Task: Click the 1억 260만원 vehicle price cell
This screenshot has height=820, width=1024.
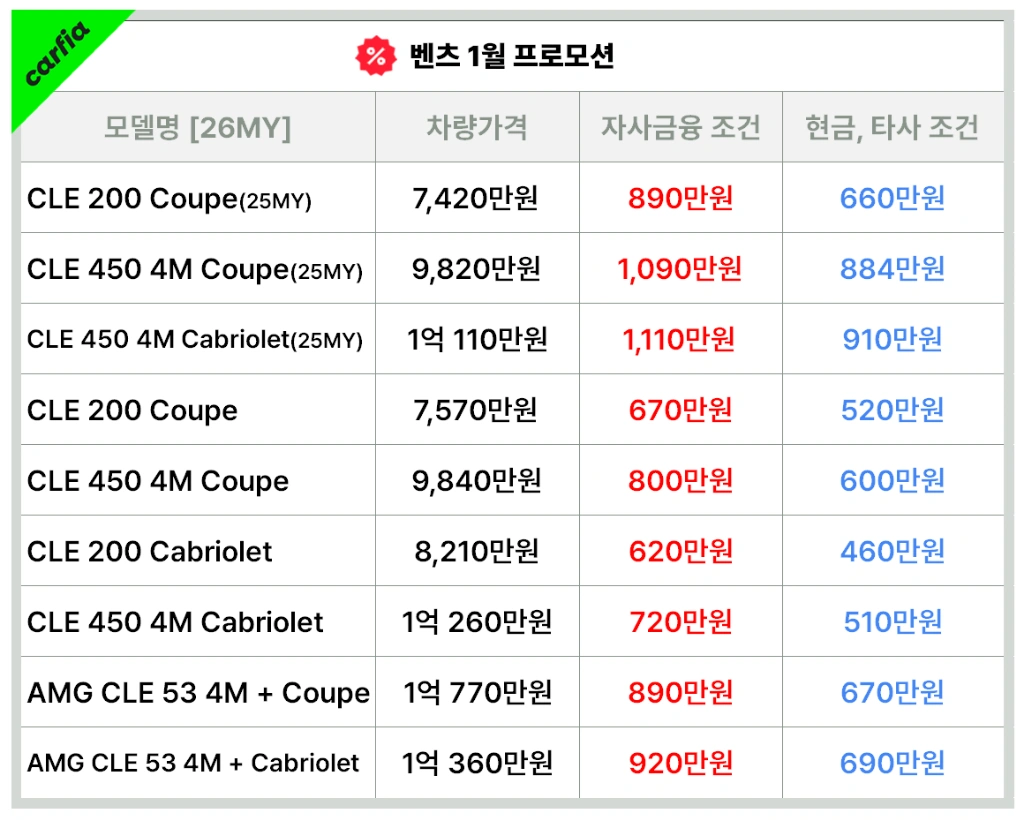Action: pyautogui.click(x=477, y=622)
